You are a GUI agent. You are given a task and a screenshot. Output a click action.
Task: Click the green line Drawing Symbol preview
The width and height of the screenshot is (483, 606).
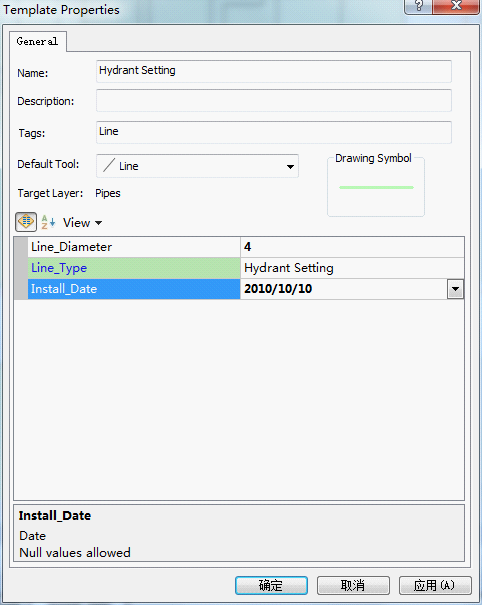click(376, 187)
